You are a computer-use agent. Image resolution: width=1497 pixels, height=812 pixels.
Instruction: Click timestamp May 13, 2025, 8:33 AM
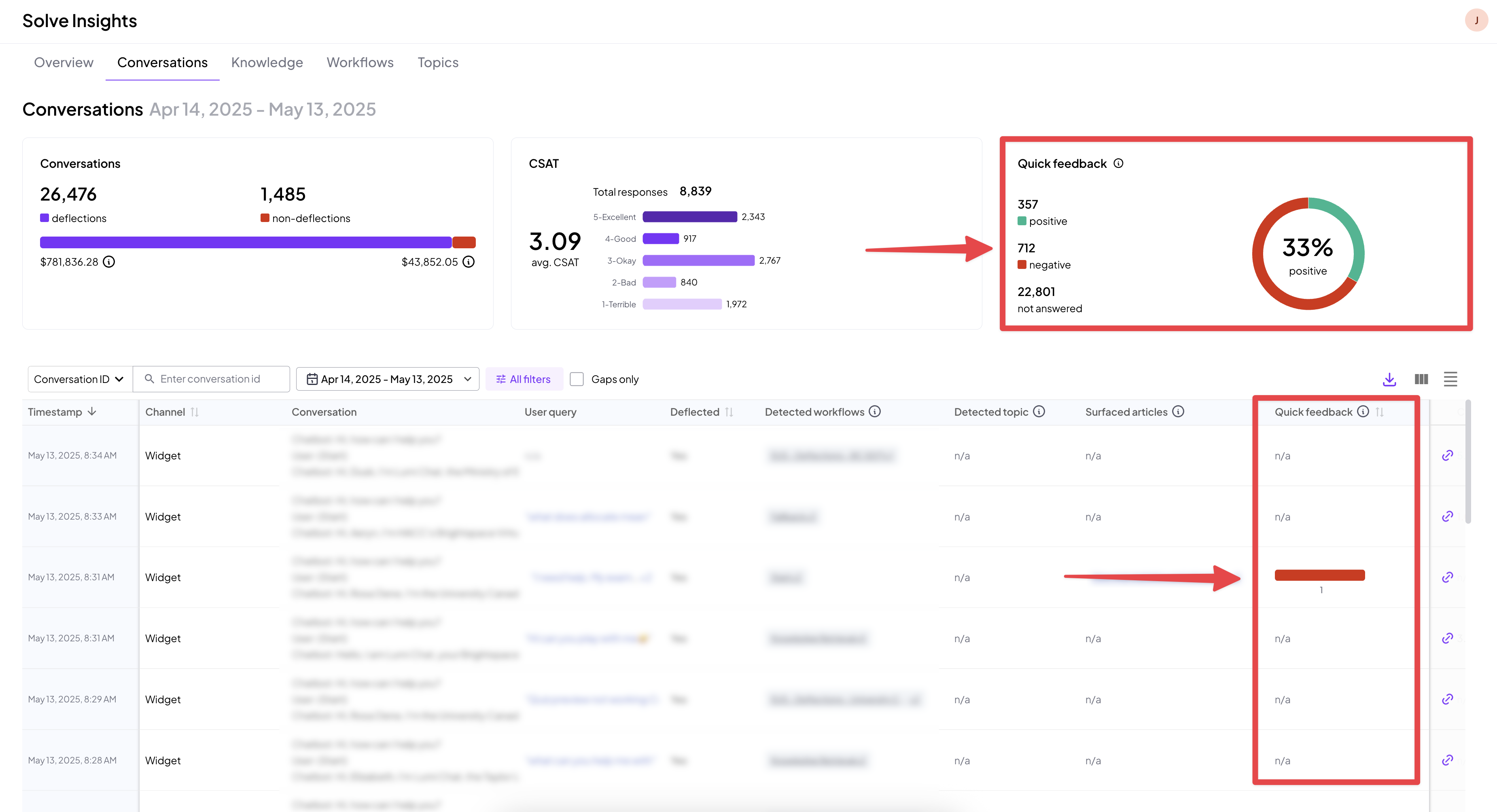pyautogui.click(x=72, y=516)
